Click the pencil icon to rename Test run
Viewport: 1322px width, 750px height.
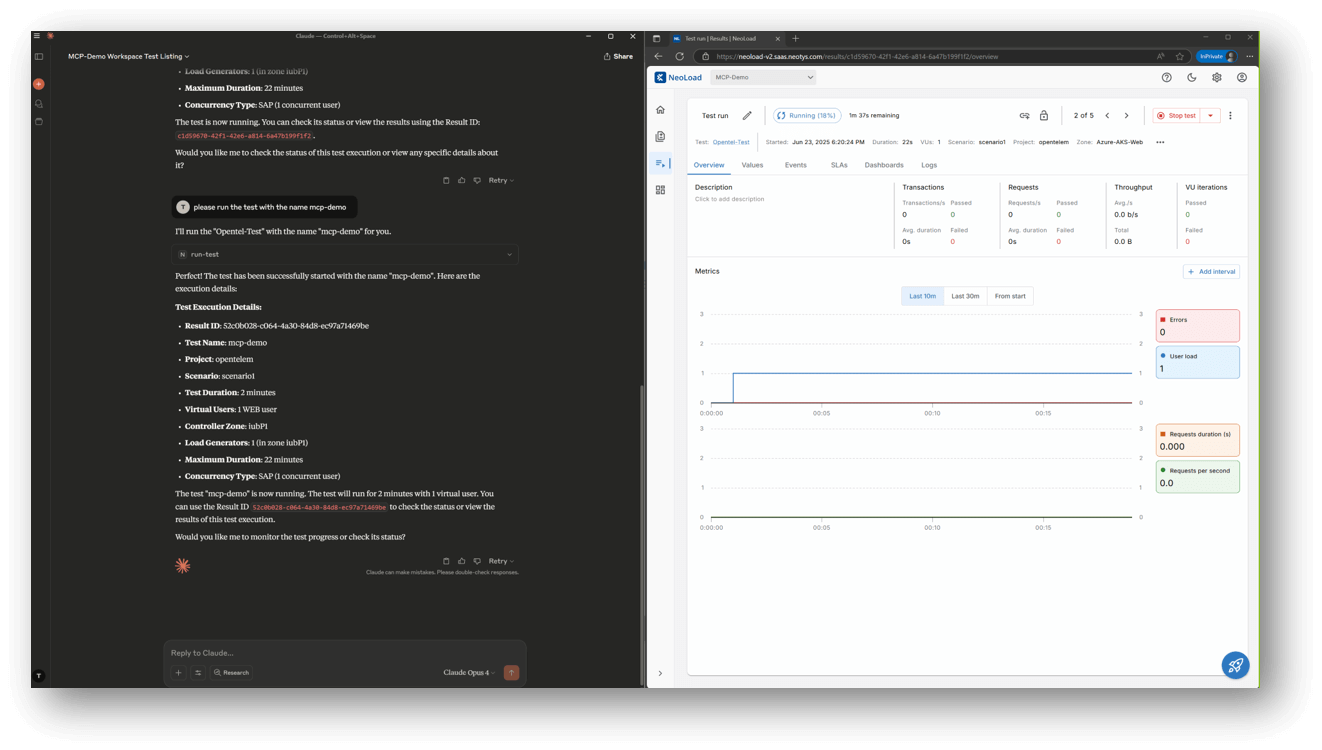pyautogui.click(x=747, y=116)
